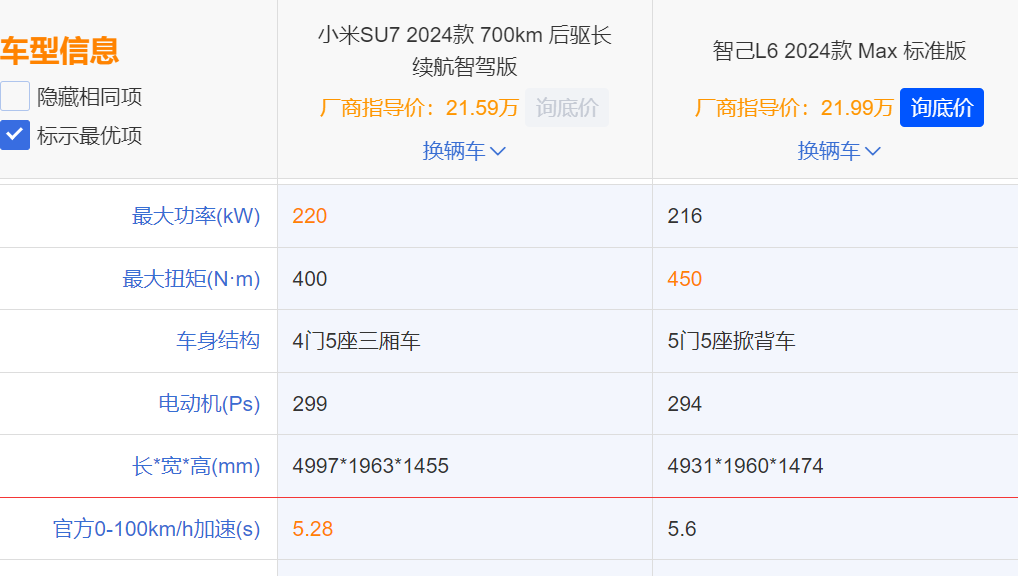Select the highlighted power value 220
The image size is (1018, 576).
click(x=310, y=216)
